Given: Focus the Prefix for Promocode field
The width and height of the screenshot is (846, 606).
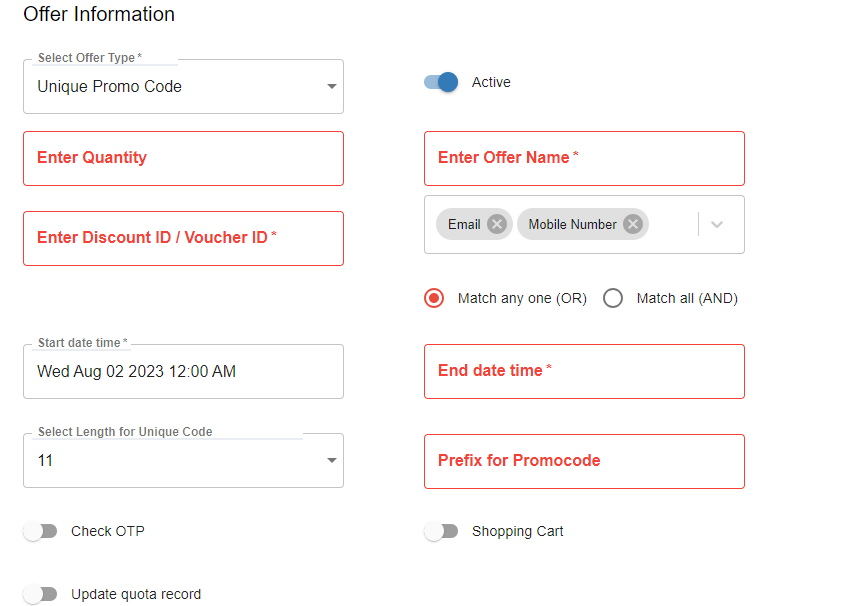Looking at the screenshot, I should click(x=584, y=461).
